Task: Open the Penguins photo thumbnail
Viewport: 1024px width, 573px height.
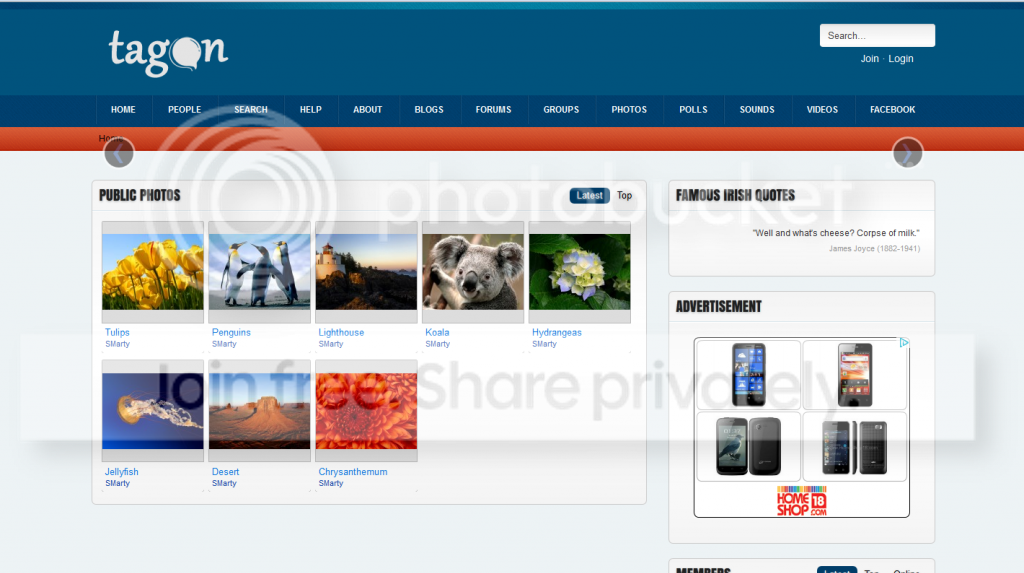Action: pyautogui.click(x=259, y=272)
